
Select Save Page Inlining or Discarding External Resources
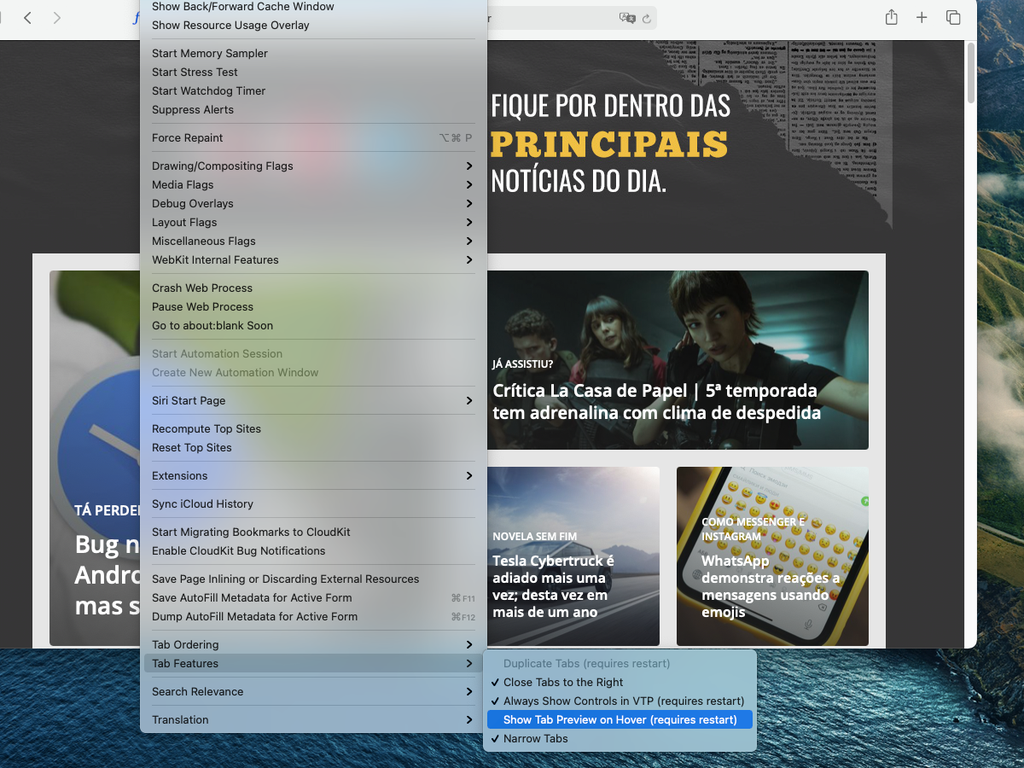pos(313,579)
